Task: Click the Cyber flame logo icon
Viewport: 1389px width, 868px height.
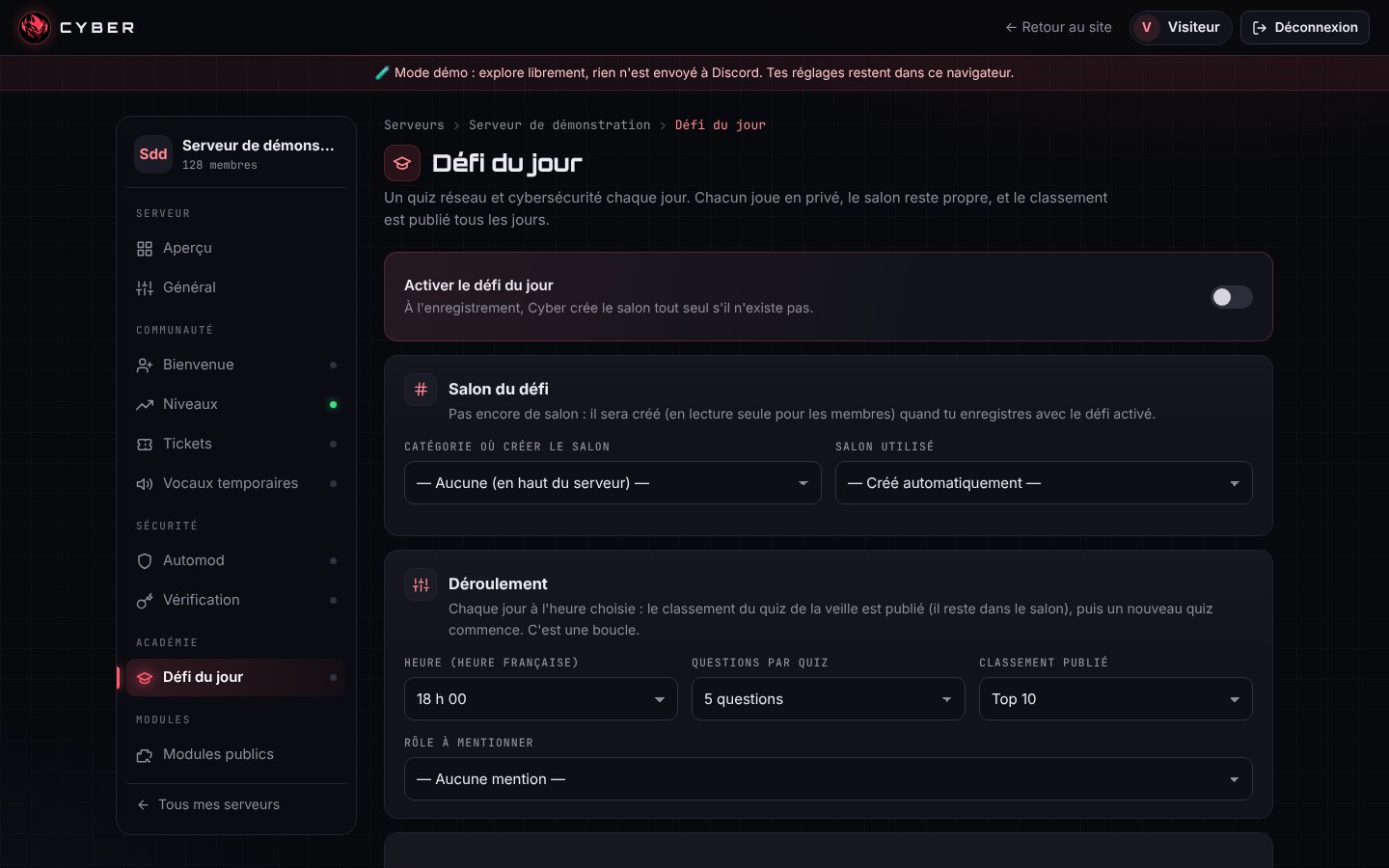Action: point(35,27)
